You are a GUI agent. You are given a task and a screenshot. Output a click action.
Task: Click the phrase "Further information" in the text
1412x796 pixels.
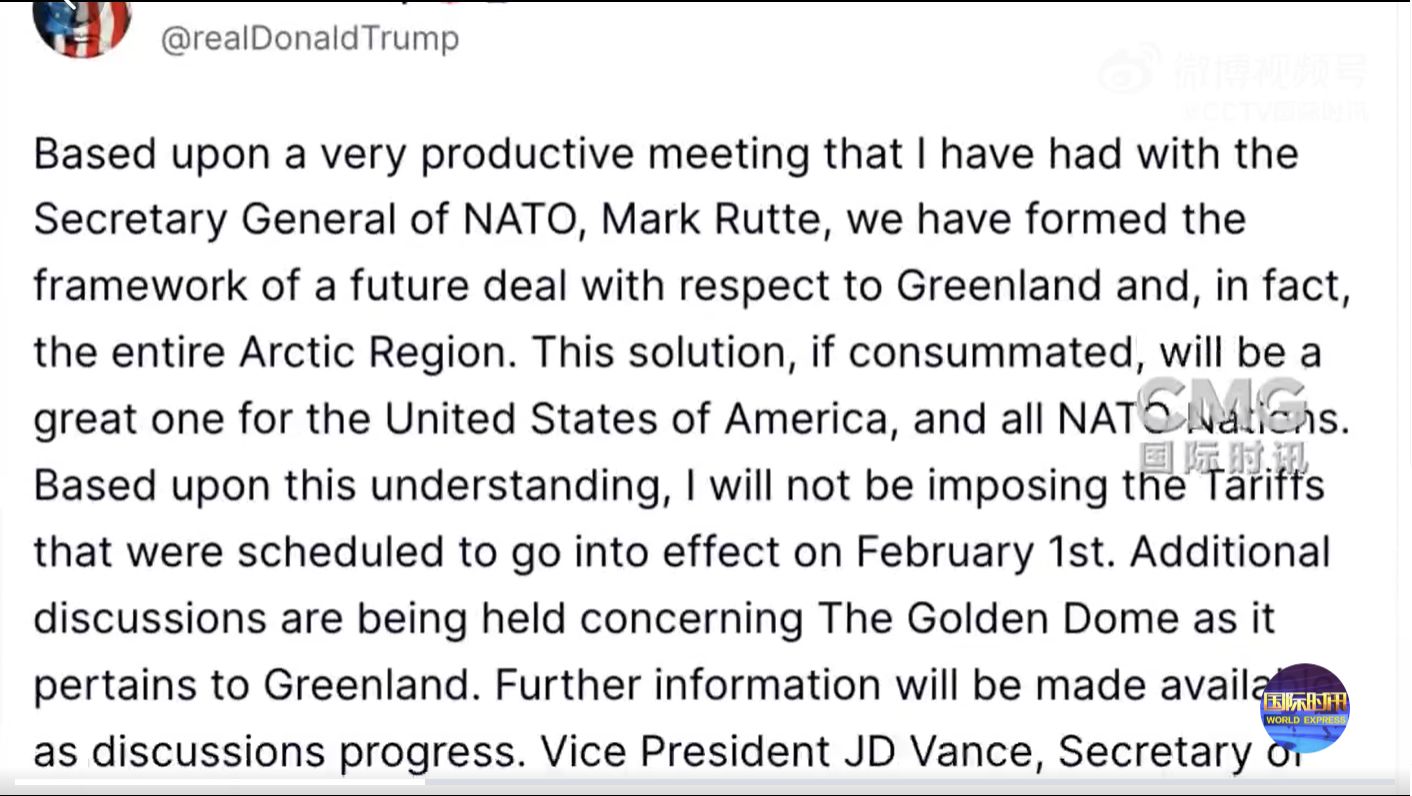click(687, 685)
